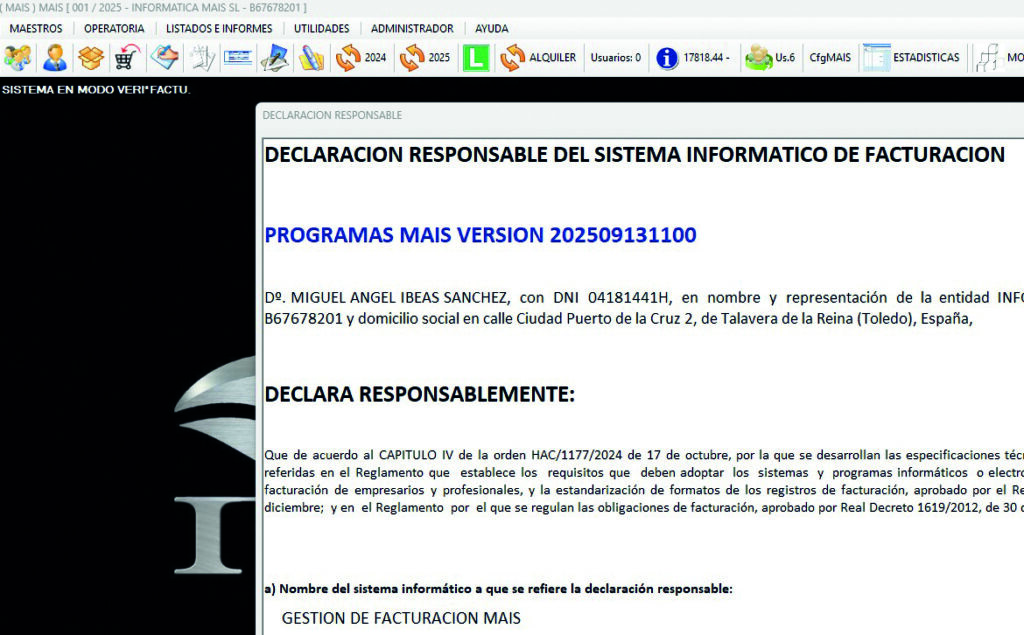Click the green L icon
Screen dimensions: 1024x635
tap(476, 58)
